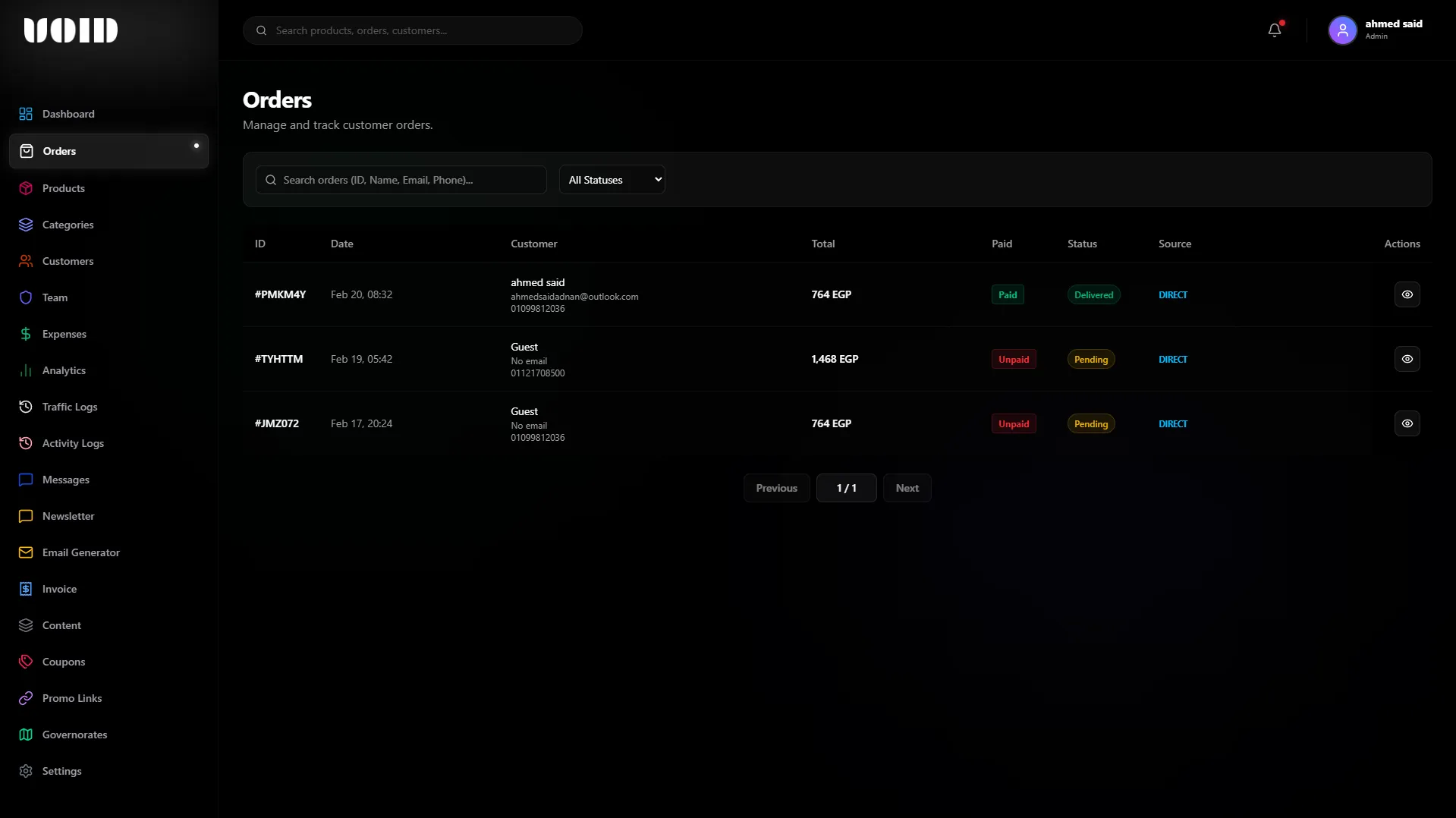1456x818 pixels.
Task: View order #JMZ072 with eye button
Action: 1407,423
